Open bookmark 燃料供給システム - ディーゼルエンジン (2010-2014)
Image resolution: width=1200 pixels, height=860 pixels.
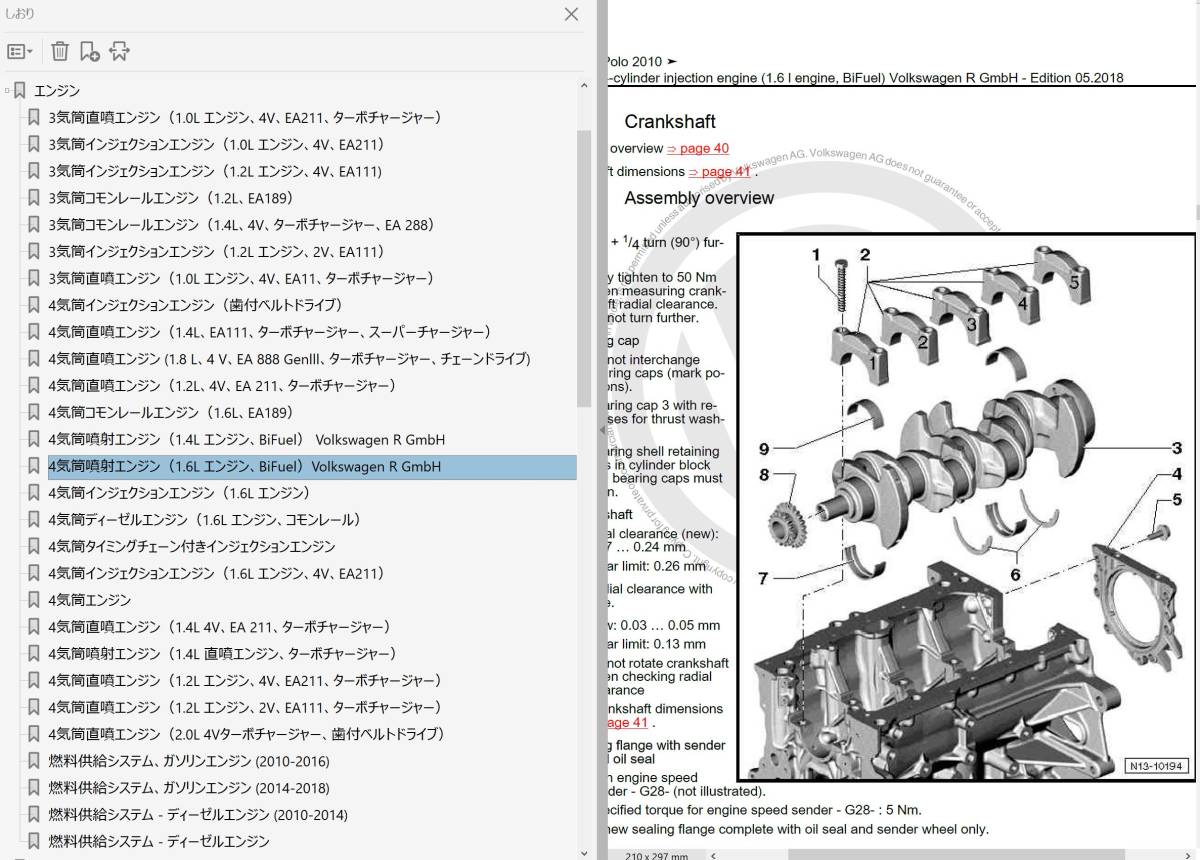(x=198, y=815)
